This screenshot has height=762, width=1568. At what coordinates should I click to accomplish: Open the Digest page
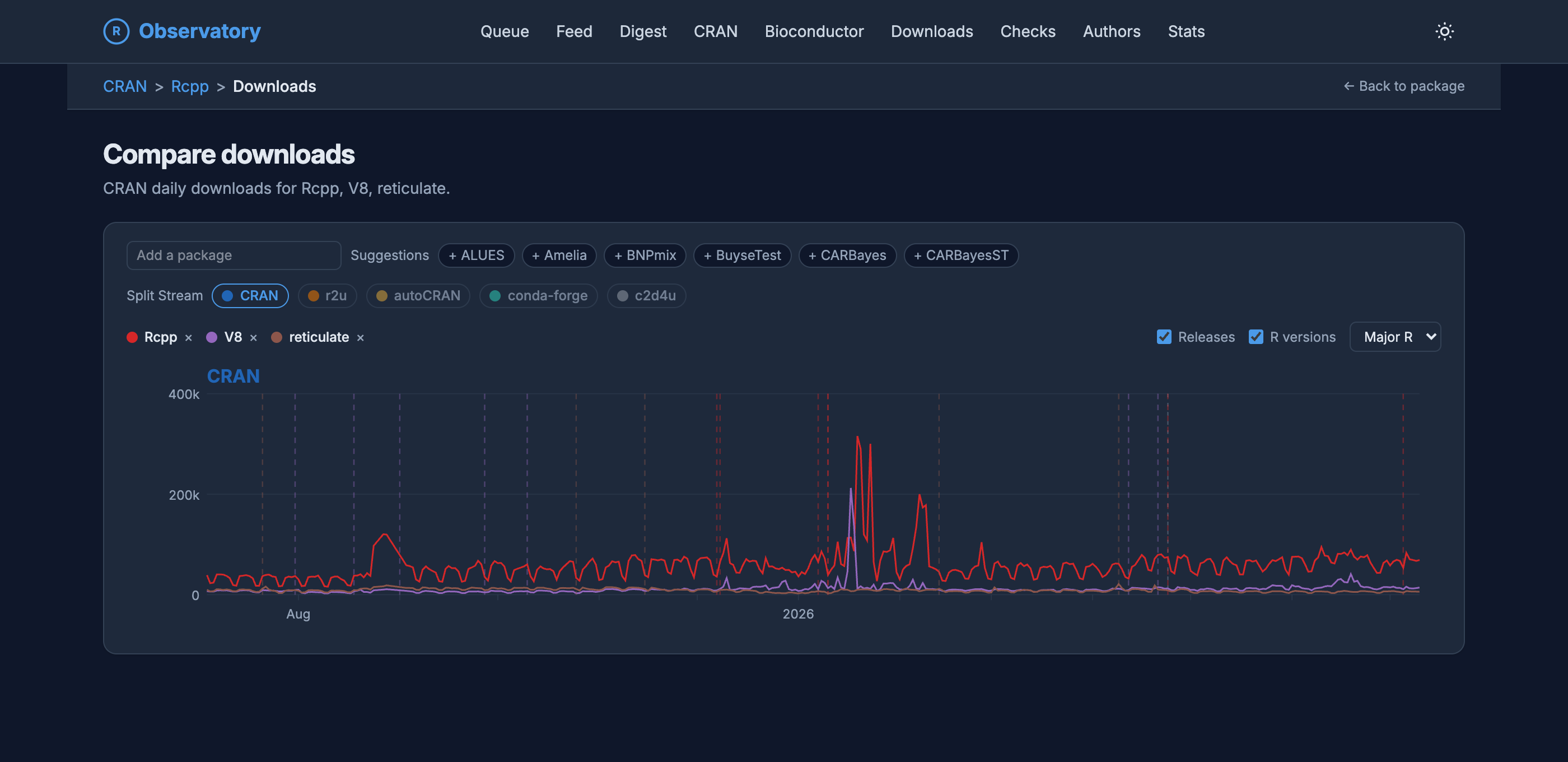tap(642, 31)
